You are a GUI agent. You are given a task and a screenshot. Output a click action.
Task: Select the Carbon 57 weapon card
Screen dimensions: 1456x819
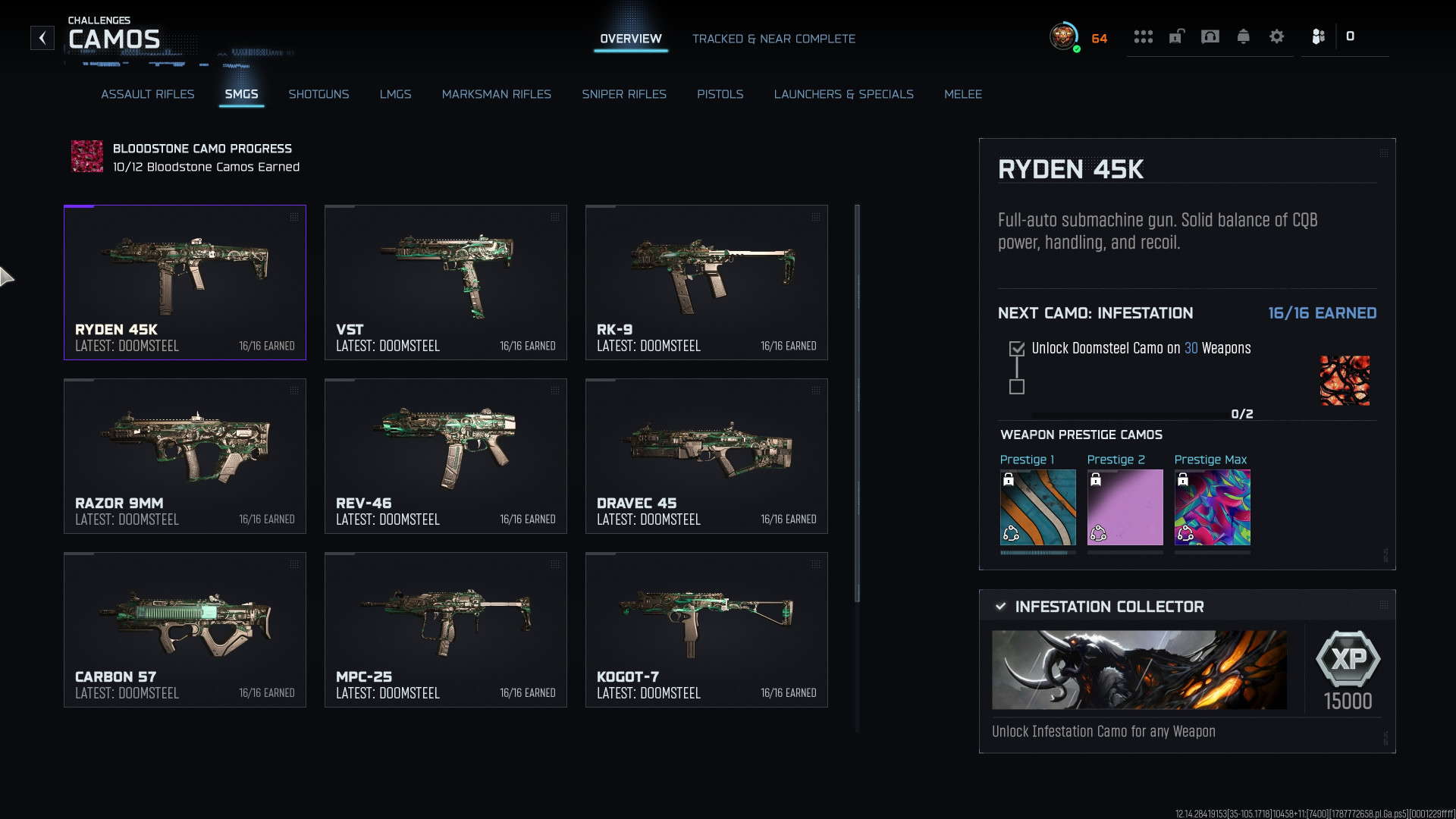pos(185,629)
